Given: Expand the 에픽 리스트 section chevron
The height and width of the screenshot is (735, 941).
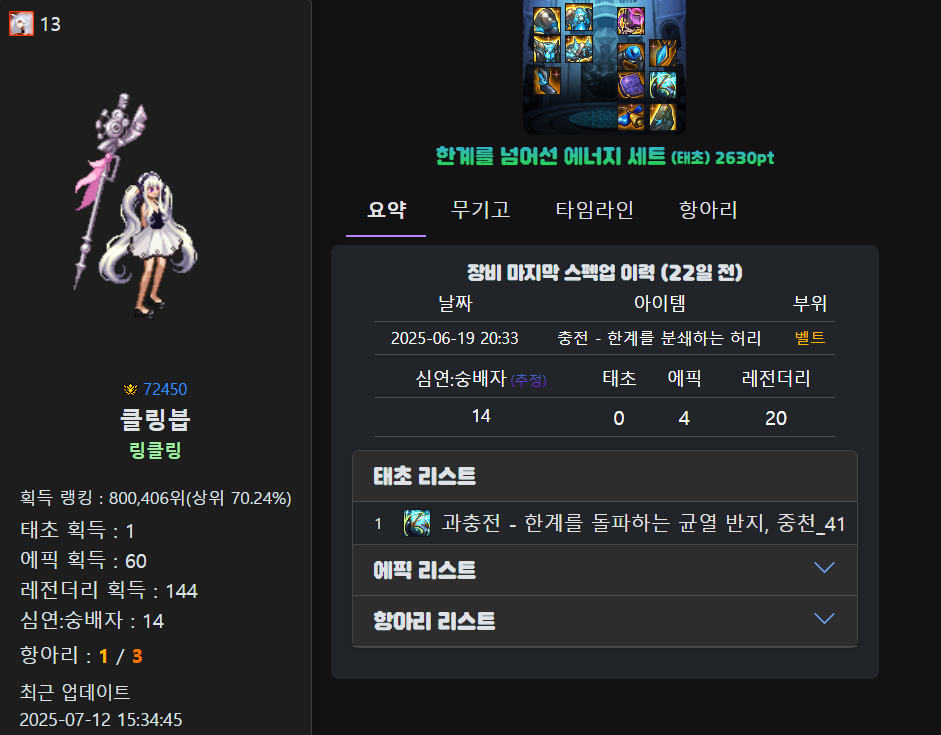Looking at the screenshot, I should point(824,568).
